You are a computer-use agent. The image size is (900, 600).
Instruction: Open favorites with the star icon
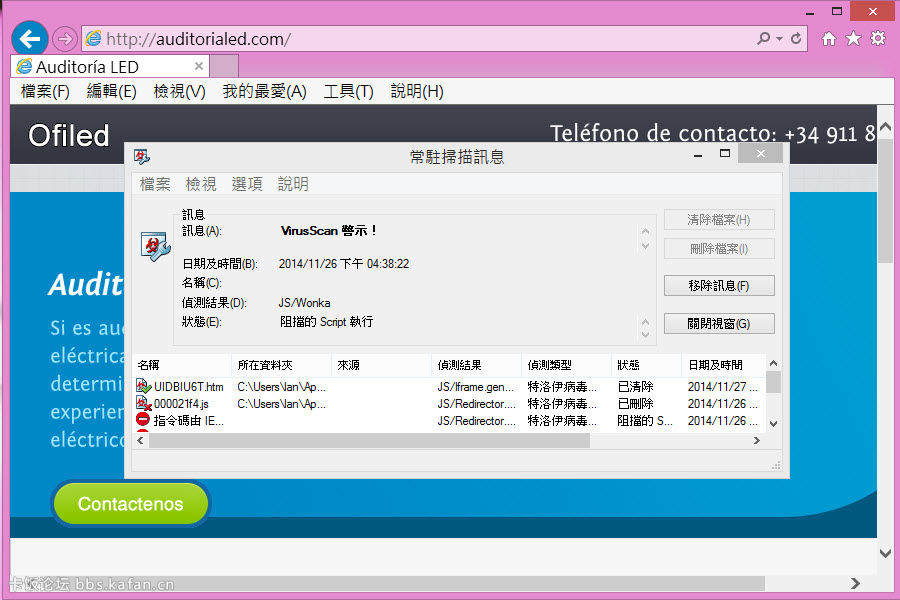click(854, 38)
